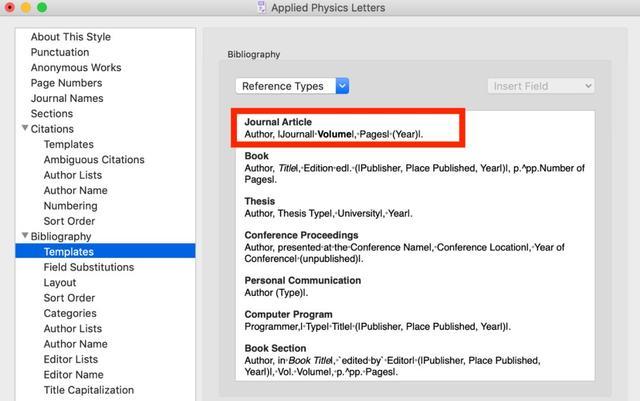Viewport: 640px width, 401px height.
Task: Zoom the window with green button
Action: pyautogui.click(x=42, y=7)
